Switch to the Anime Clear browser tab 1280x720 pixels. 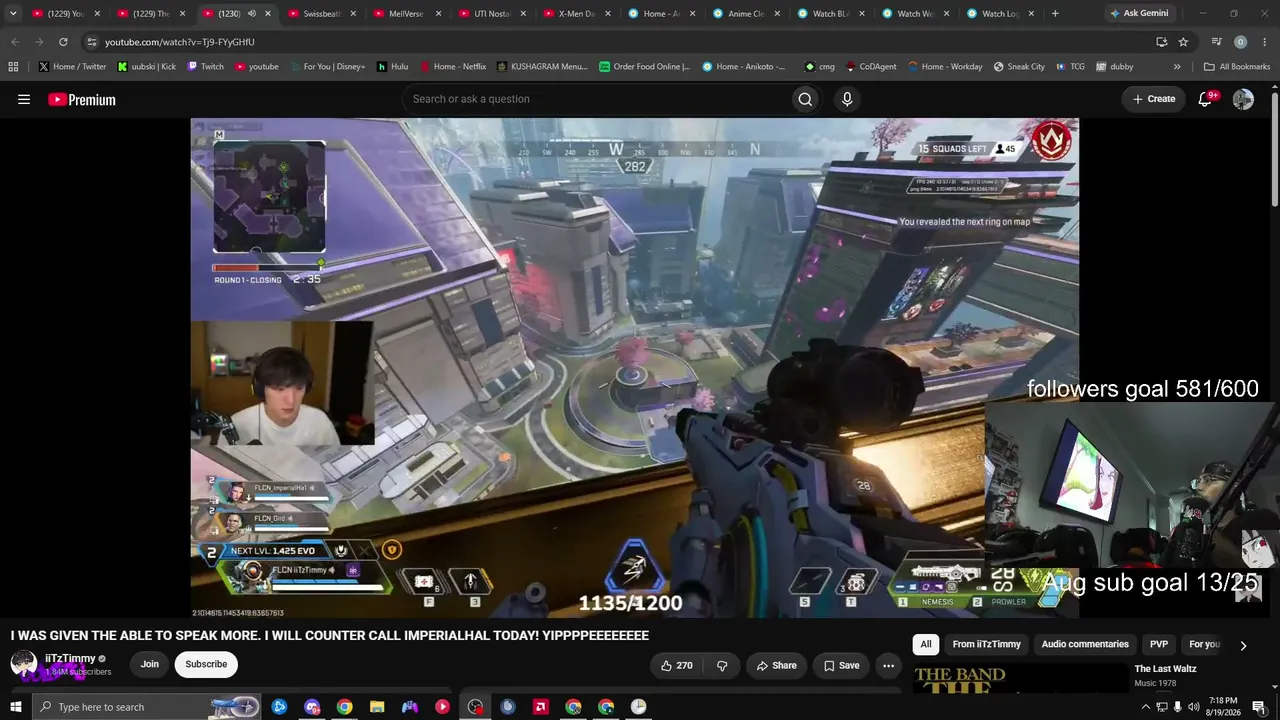coord(745,14)
